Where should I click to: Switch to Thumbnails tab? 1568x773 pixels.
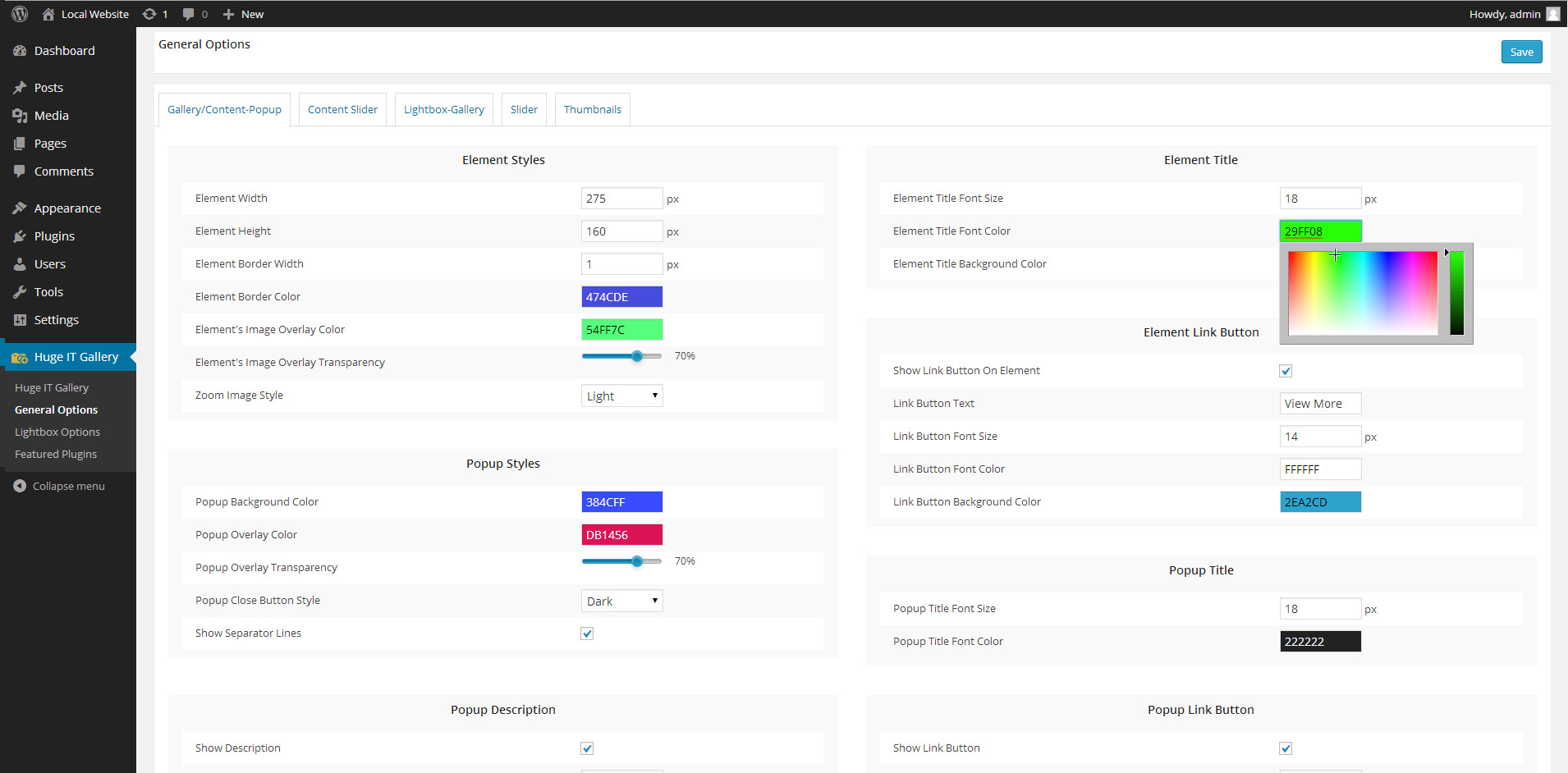pyautogui.click(x=593, y=109)
